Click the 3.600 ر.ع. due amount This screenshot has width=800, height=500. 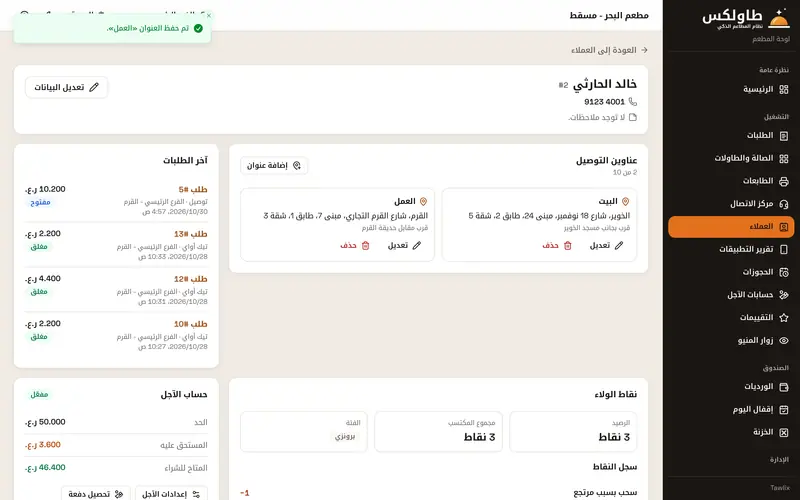[43, 445]
